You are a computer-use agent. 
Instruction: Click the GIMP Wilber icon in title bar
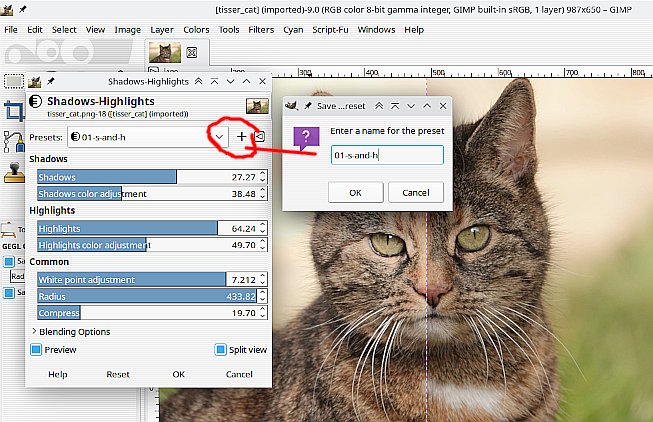click(7, 10)
